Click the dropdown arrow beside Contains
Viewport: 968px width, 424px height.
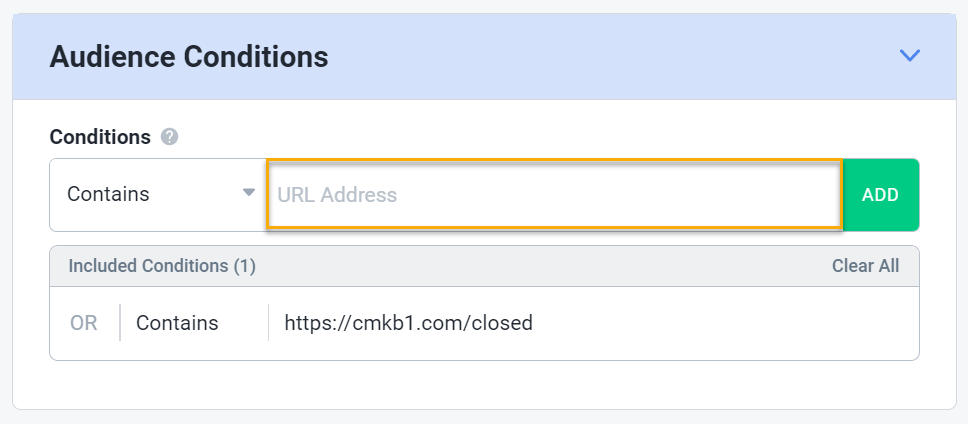(249, 193)
